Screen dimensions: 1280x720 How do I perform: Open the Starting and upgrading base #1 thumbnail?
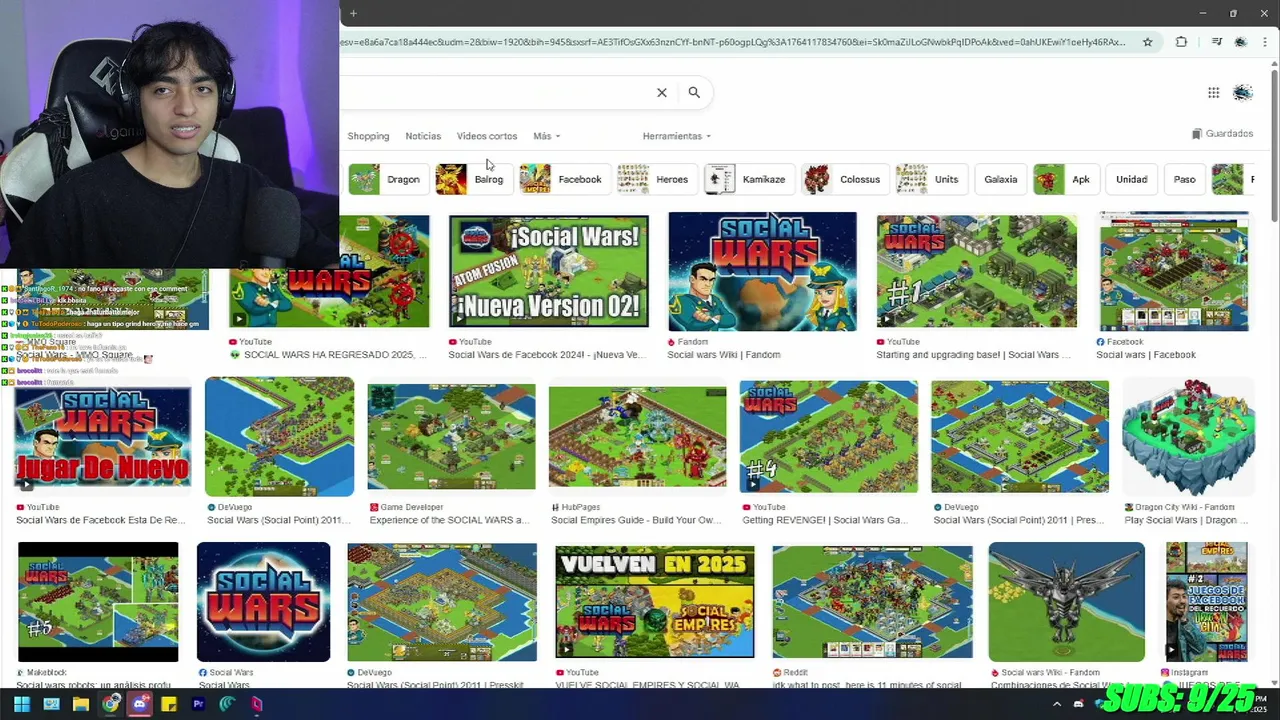click(977, 271)
